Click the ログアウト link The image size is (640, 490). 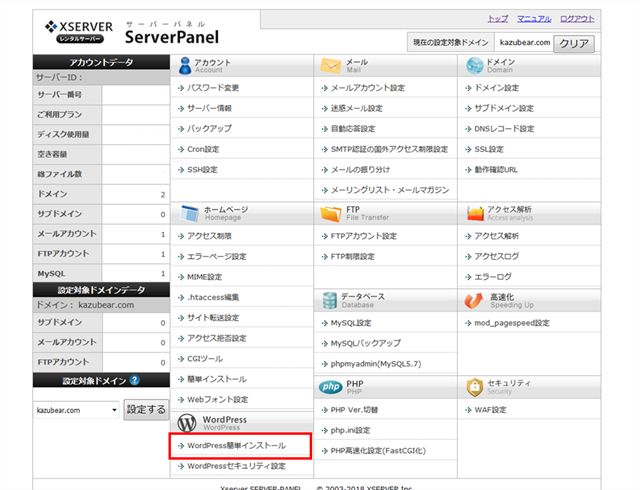[577, 19]
